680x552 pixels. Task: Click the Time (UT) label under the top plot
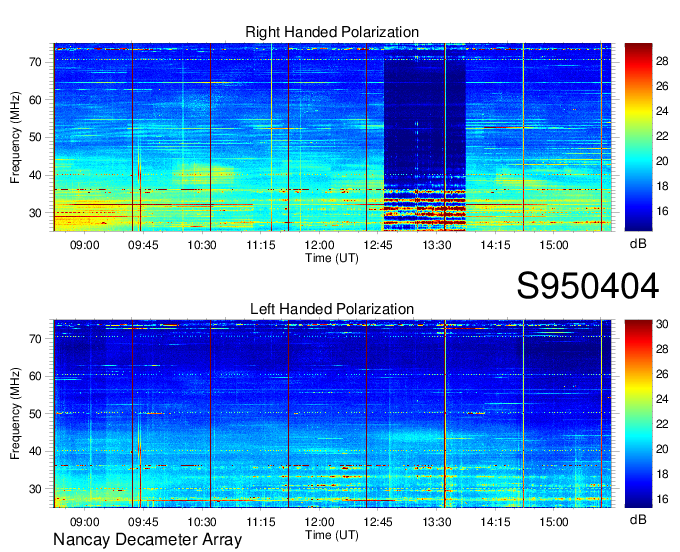click(332, 258)
